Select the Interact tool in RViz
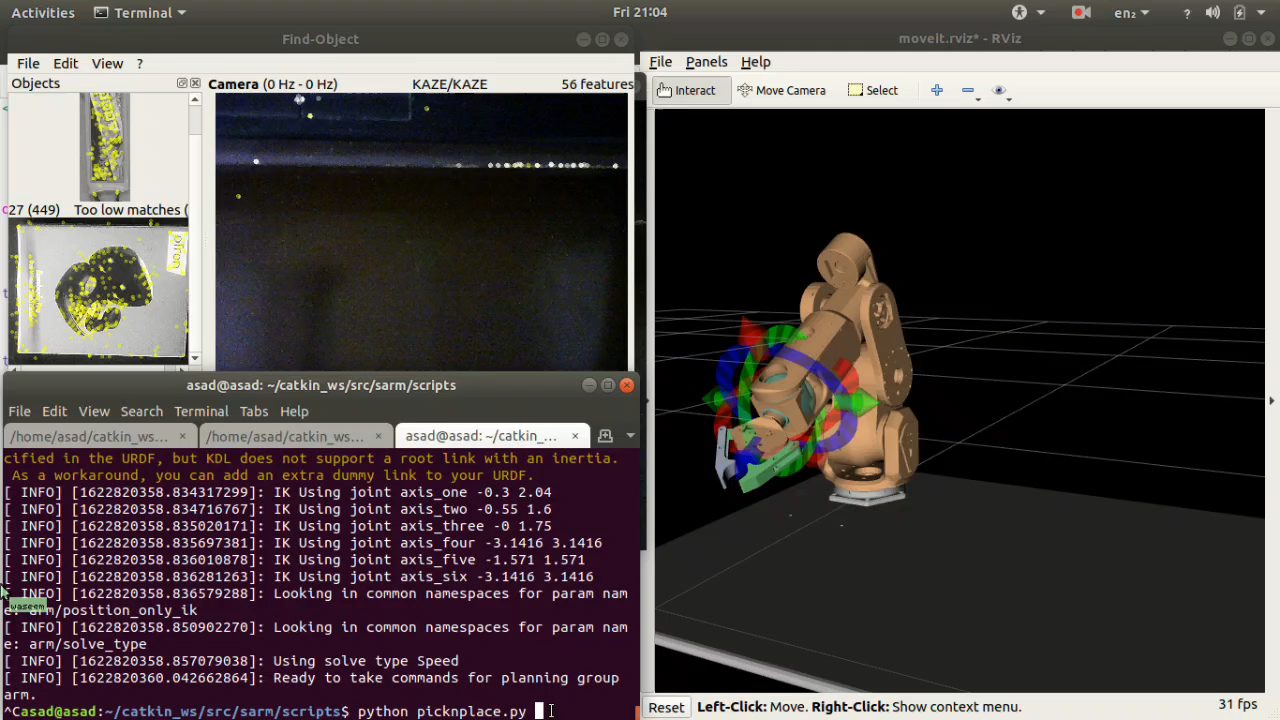The height and width of the screenshot is (720, 1280). coord(687,90)
